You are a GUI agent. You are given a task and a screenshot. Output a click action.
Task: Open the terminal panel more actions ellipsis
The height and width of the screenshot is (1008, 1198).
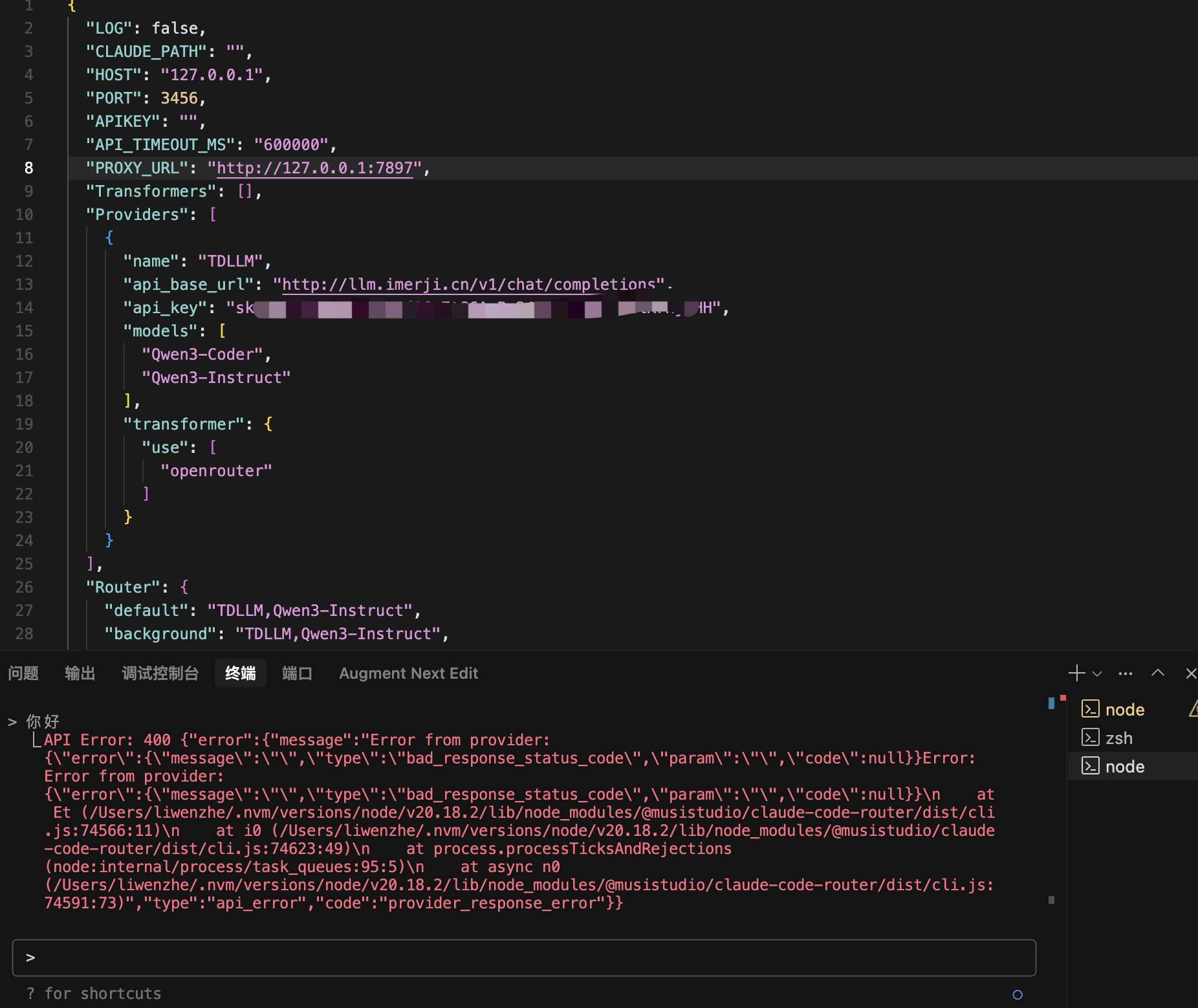pos(1126,674)
